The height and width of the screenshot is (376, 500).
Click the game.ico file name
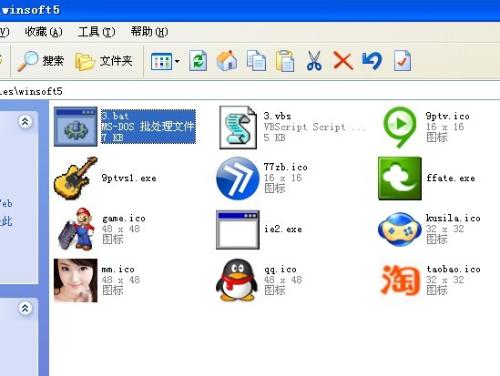tap(124, 218)
